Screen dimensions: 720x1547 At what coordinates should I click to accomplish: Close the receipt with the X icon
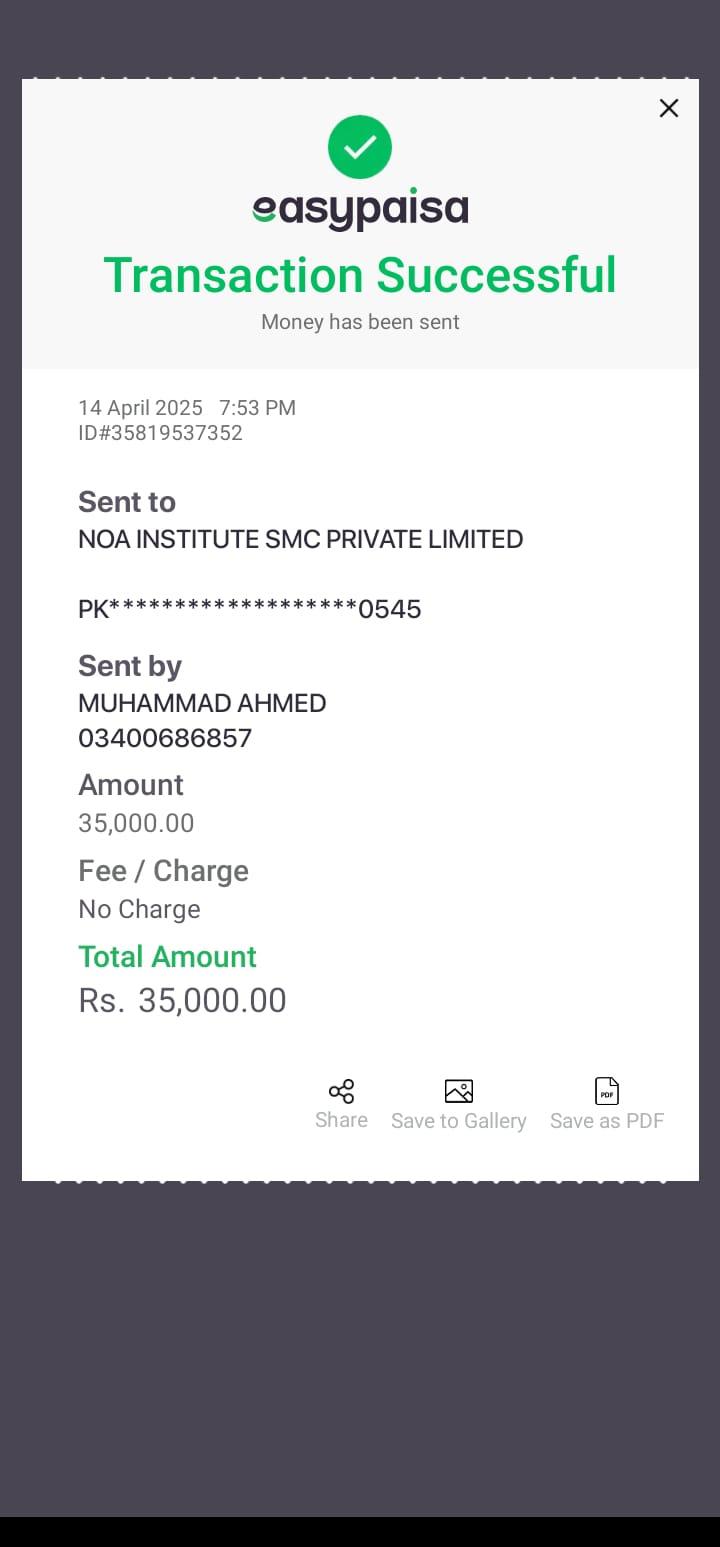[x=669, y=108]
